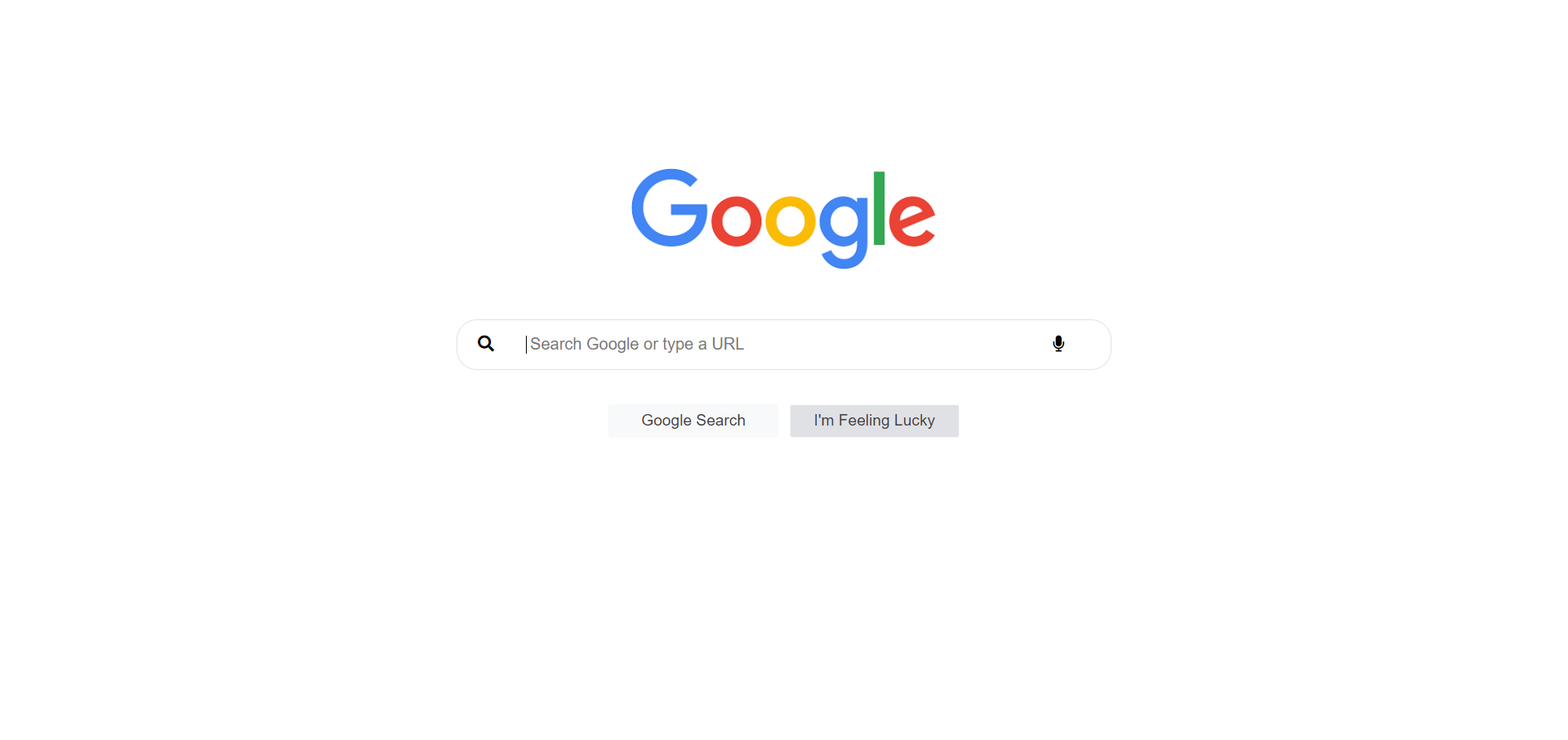
Task: Click the blue lowercase g in the logo
Action: click(844, 232)
